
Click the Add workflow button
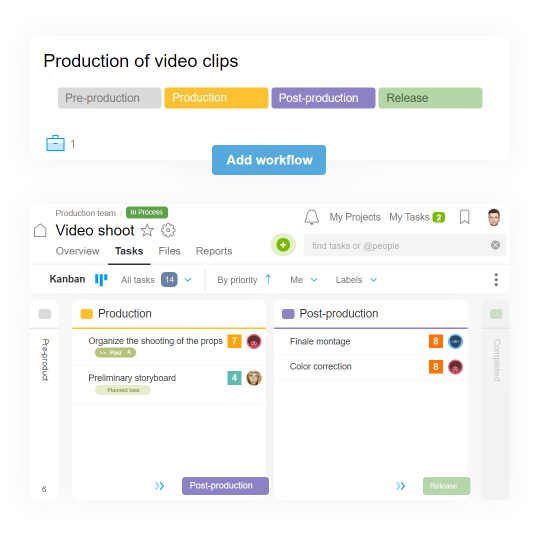click(x=269, y=160)
